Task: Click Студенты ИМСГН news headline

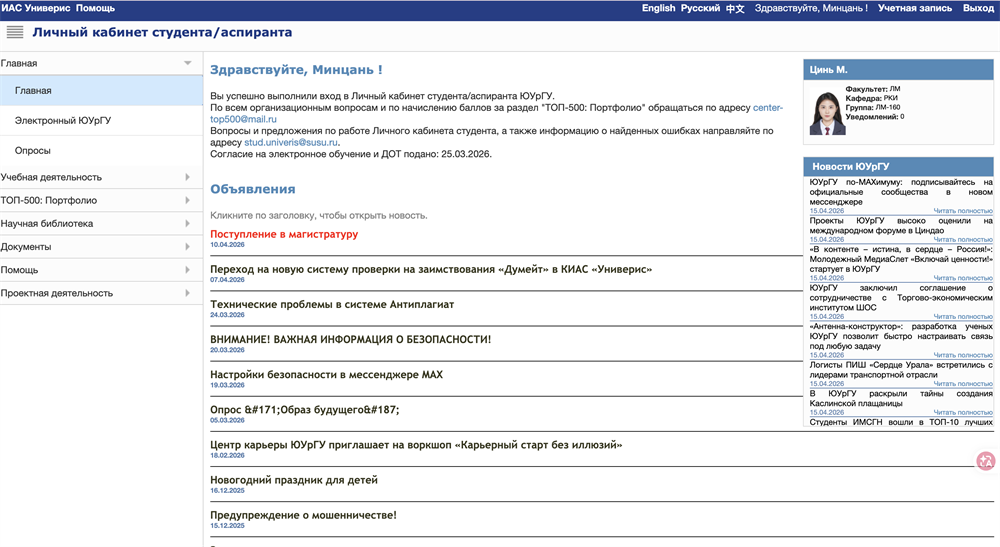Action: coord(901,422)
